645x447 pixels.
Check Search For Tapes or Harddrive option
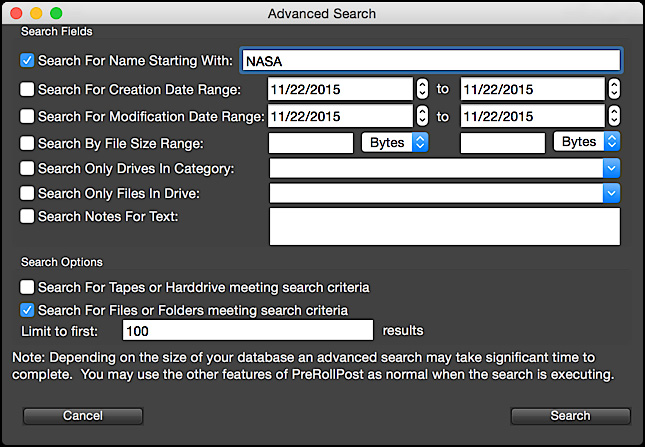coord(27,287)
